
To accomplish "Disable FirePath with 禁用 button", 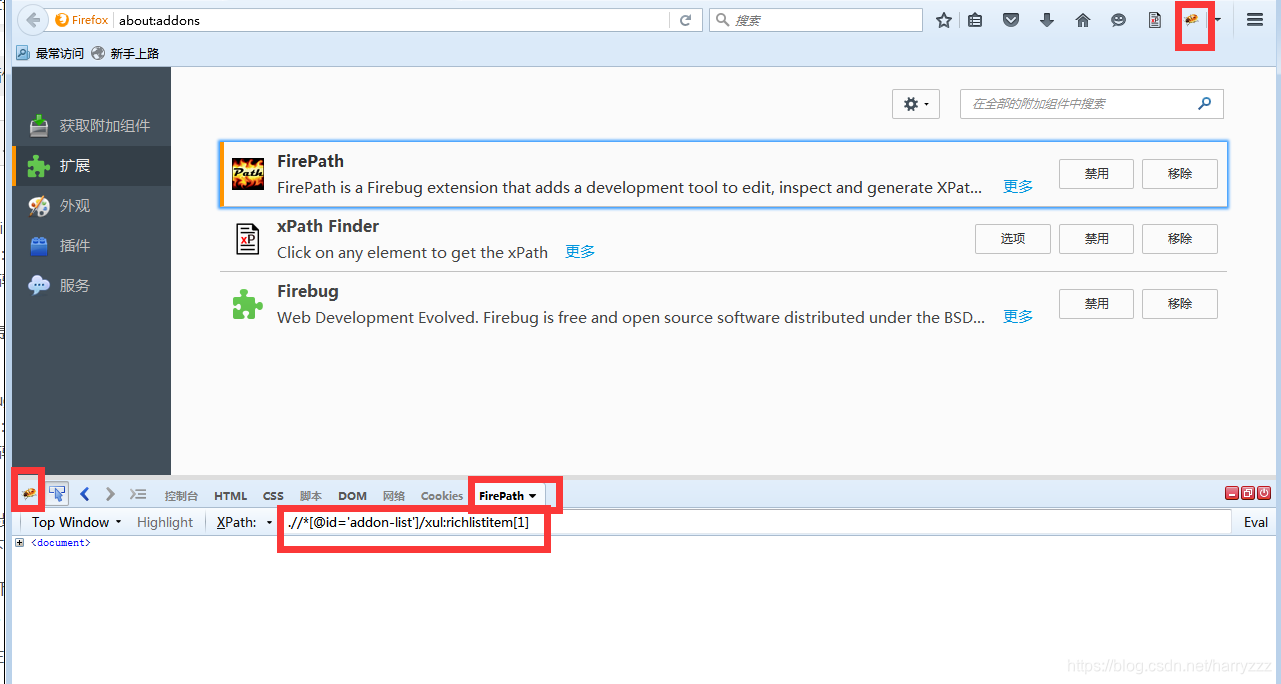I will coord(1097,174).
